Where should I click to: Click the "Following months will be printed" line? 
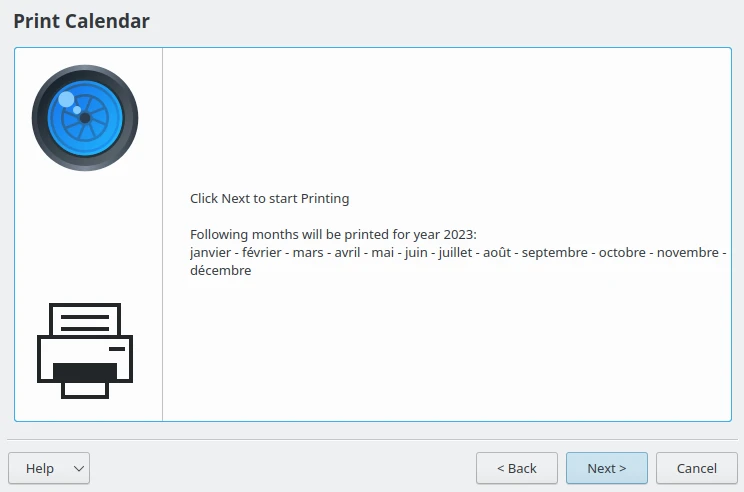(333, 234)
